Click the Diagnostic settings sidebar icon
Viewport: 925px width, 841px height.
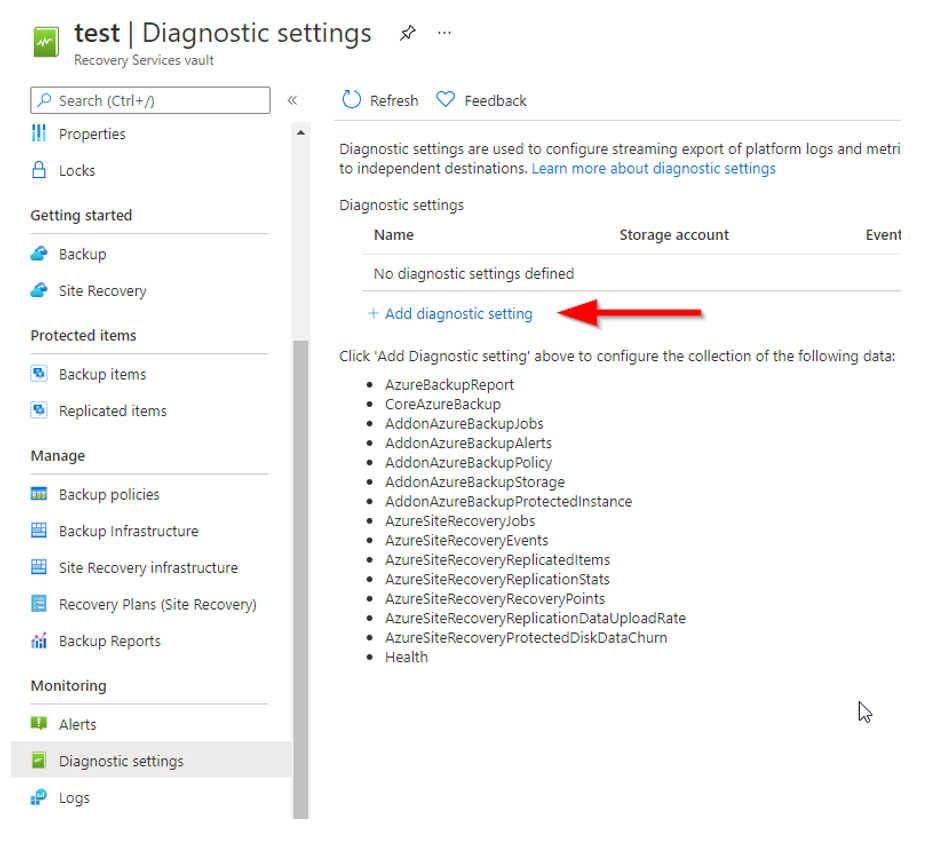pos(39,760)
